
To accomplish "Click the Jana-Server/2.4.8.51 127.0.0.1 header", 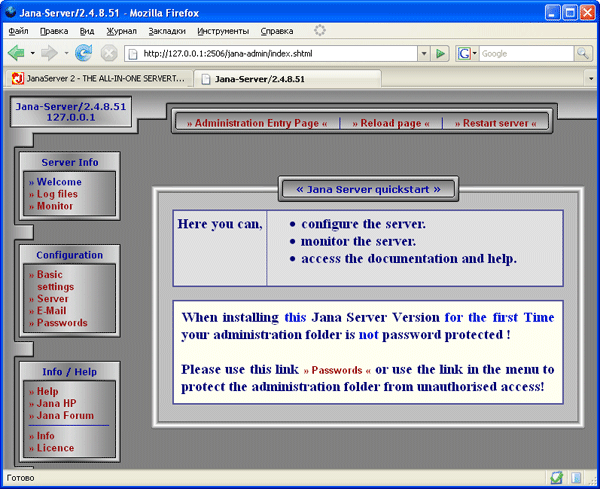I will 71,112.
